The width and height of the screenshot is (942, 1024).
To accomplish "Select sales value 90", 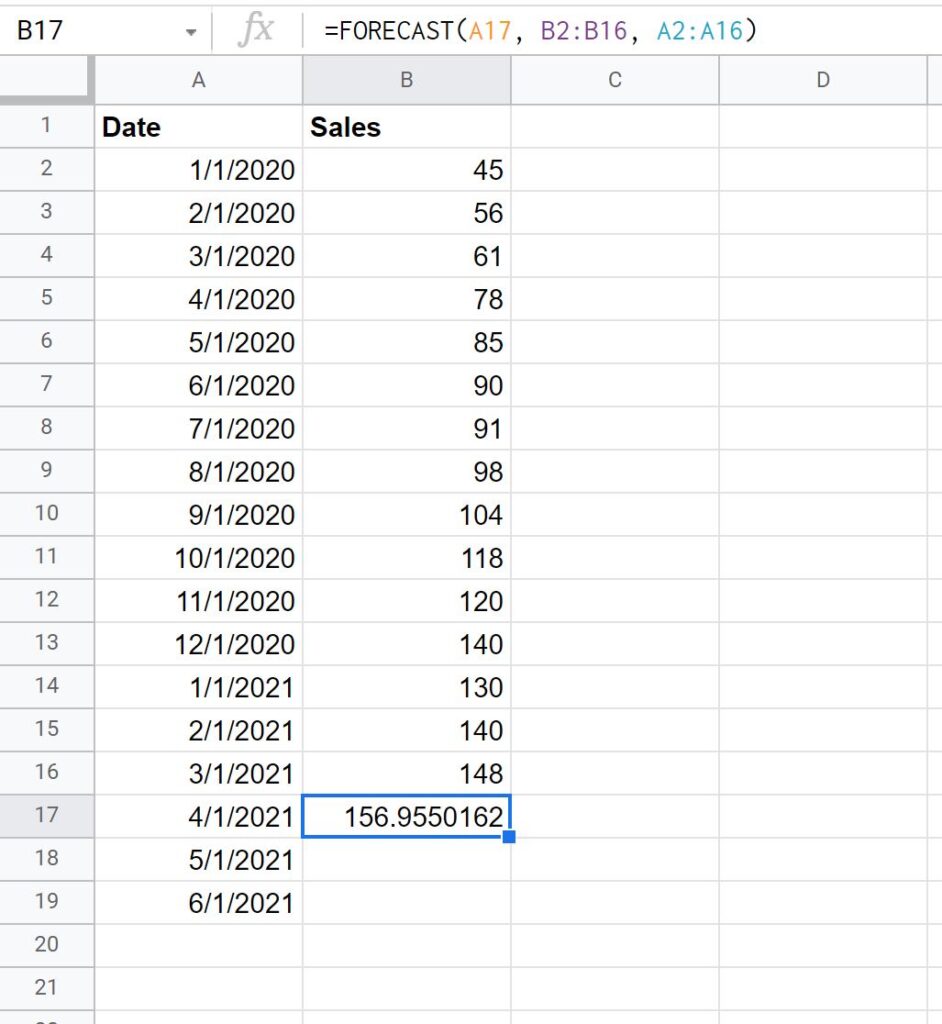I will [406, 385].
